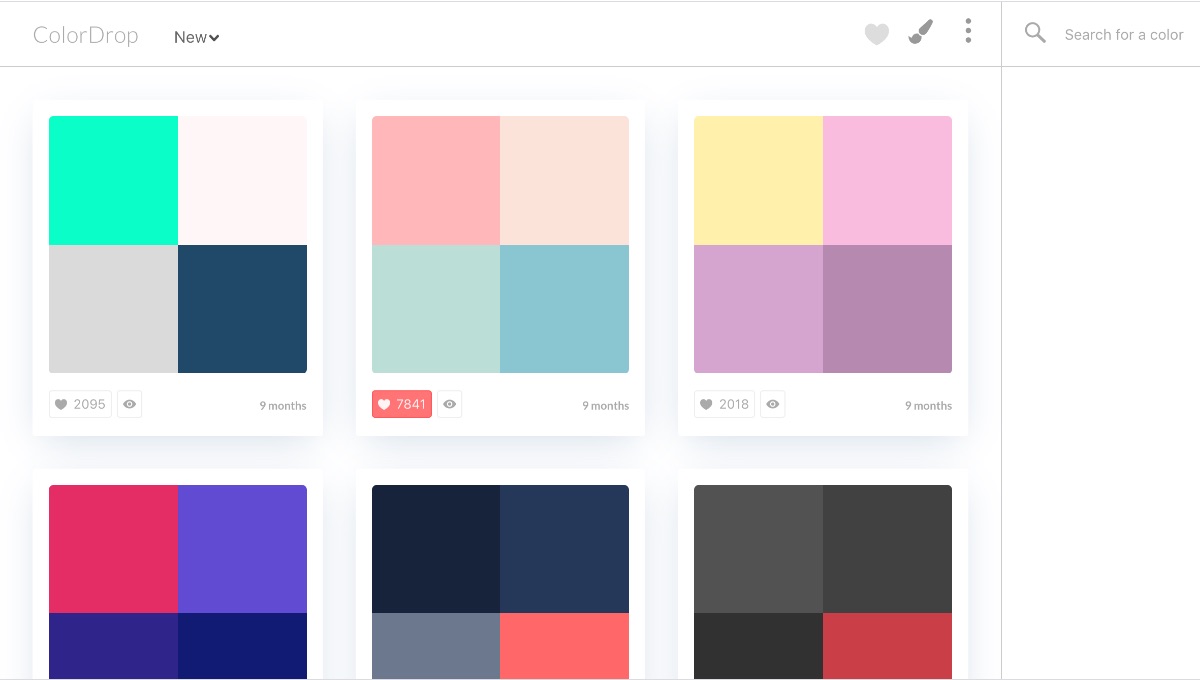Like the palette with 2018 hearts

725,404
